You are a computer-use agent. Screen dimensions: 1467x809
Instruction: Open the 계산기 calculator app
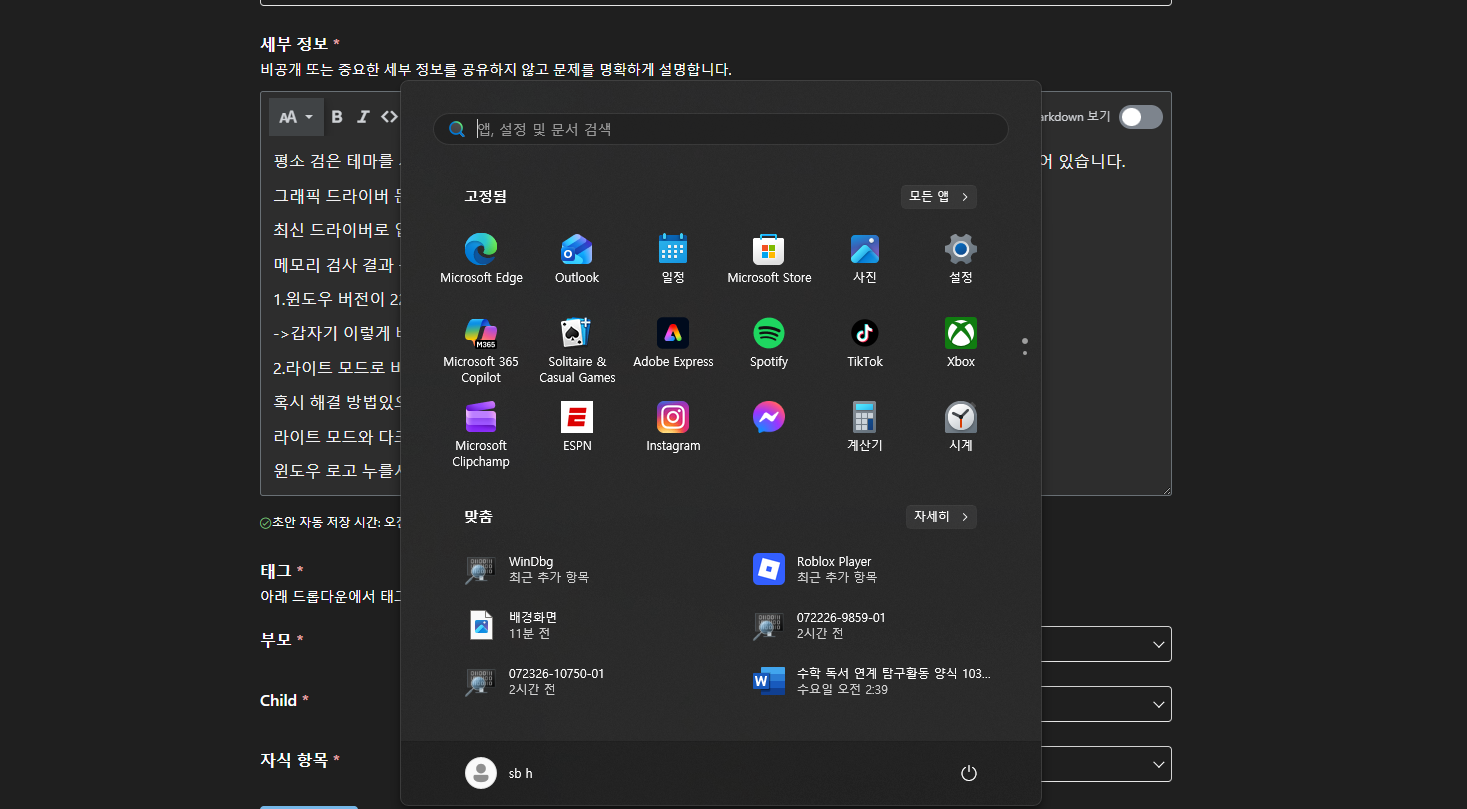coord(865,427)
